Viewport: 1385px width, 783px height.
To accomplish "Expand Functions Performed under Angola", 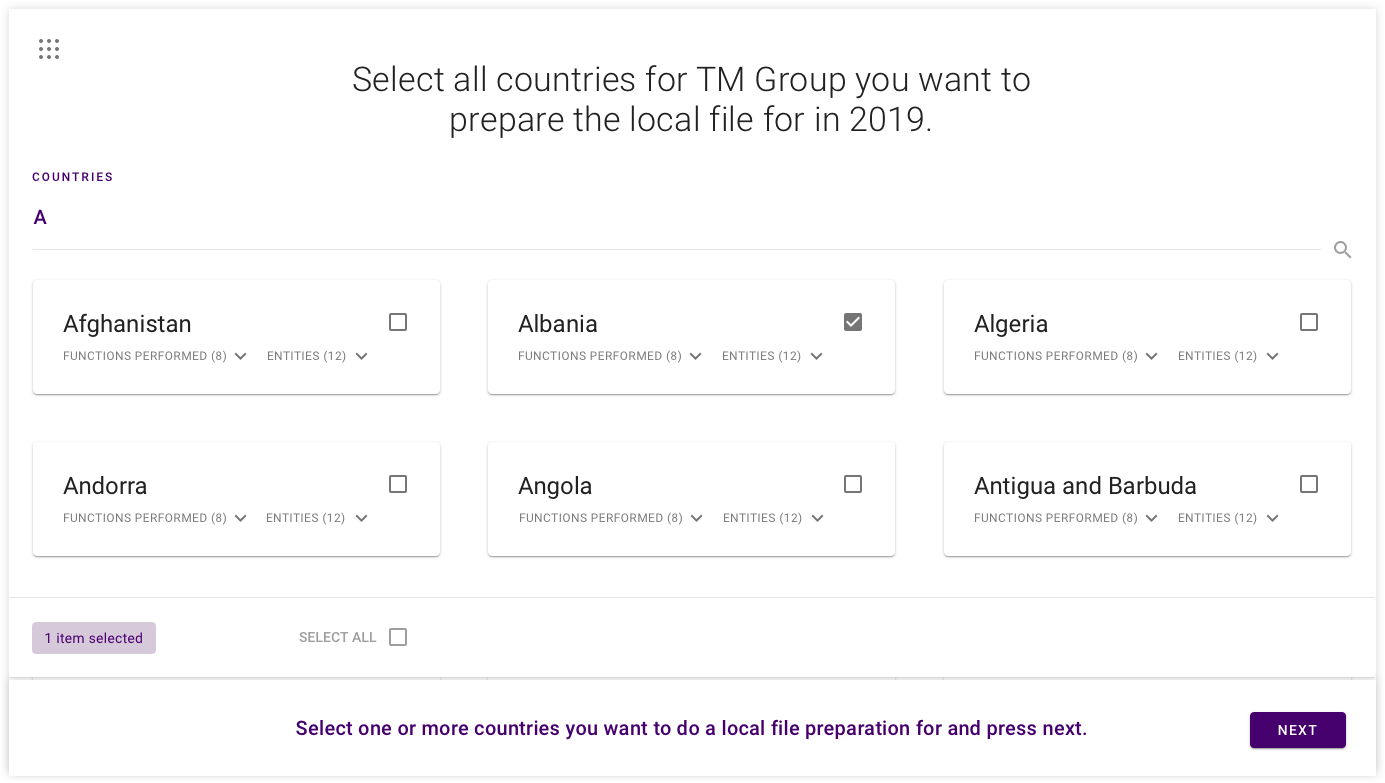I will pyautogui.click(x=611, y=518).
